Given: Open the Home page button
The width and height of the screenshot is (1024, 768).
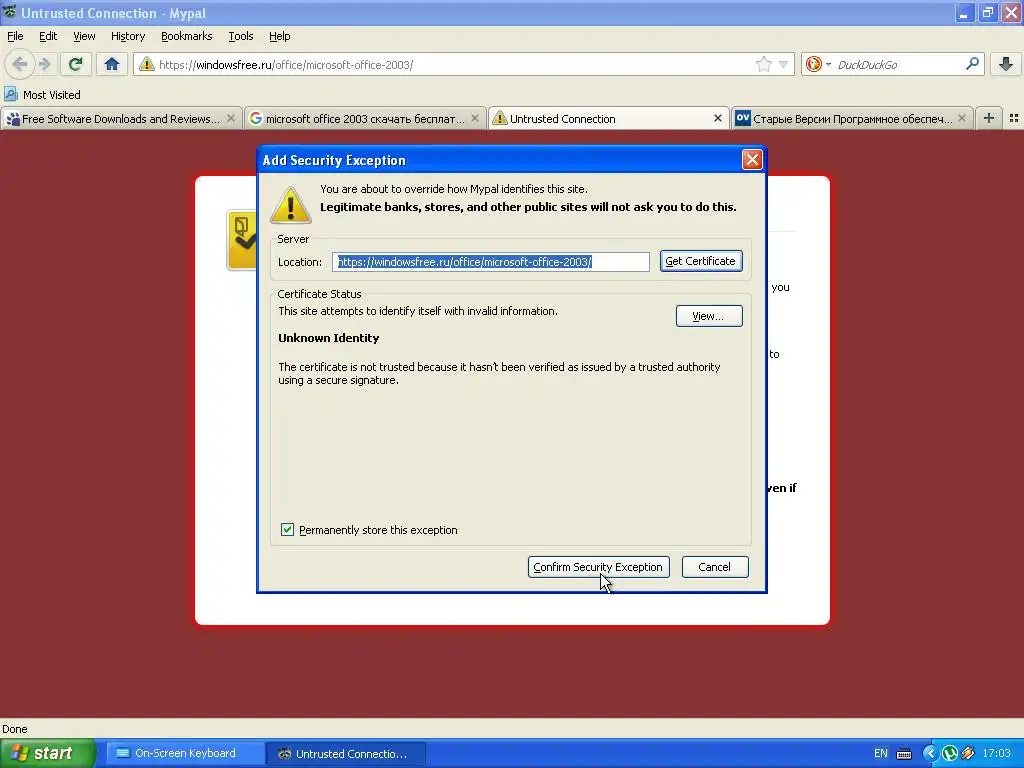Looking at the screenshot, I should tap(112, 64).
